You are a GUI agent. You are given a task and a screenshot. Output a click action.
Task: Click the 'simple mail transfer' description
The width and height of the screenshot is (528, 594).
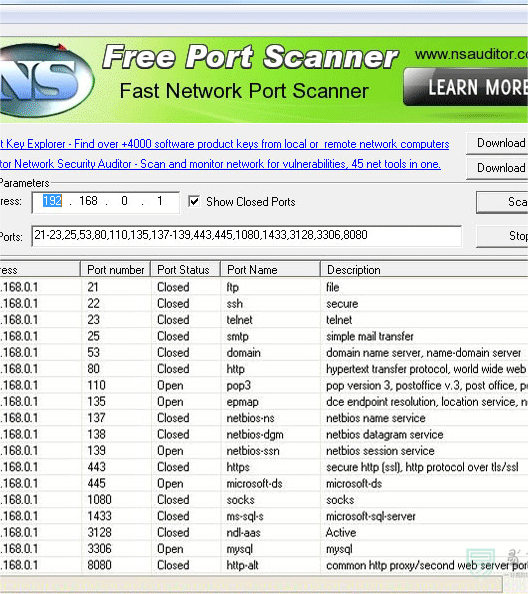point(370,336)
